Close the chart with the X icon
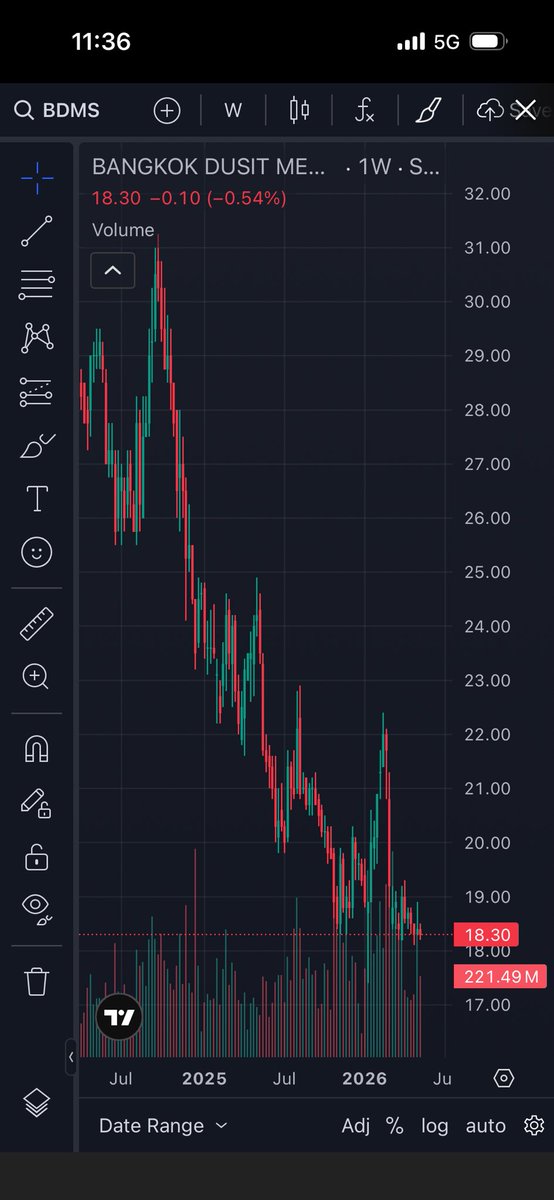This screenshot has width=554, height=1200. [x=525, y=110]
